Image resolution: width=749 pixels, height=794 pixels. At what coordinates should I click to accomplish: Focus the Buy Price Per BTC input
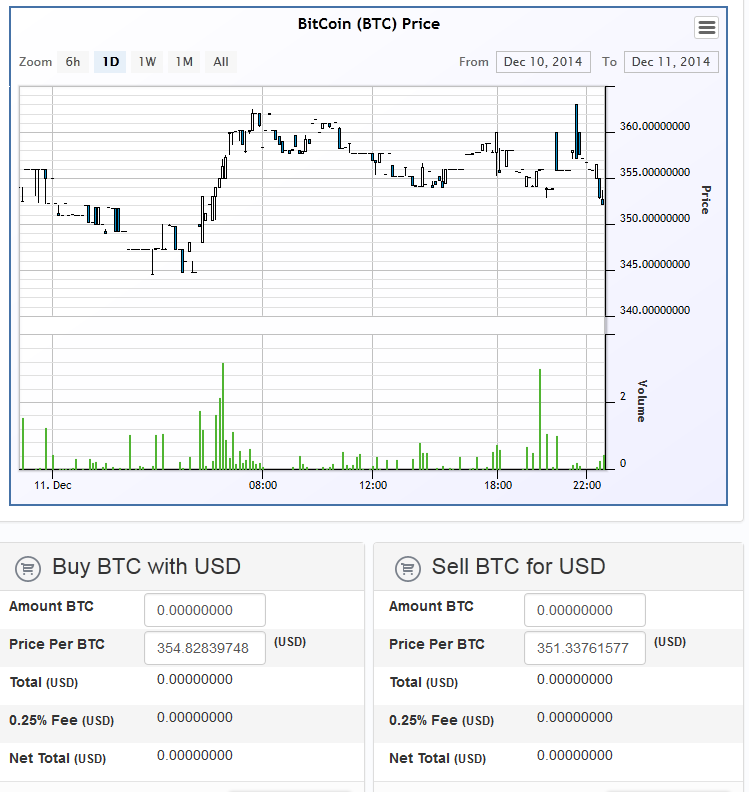[x=205, y=648]
